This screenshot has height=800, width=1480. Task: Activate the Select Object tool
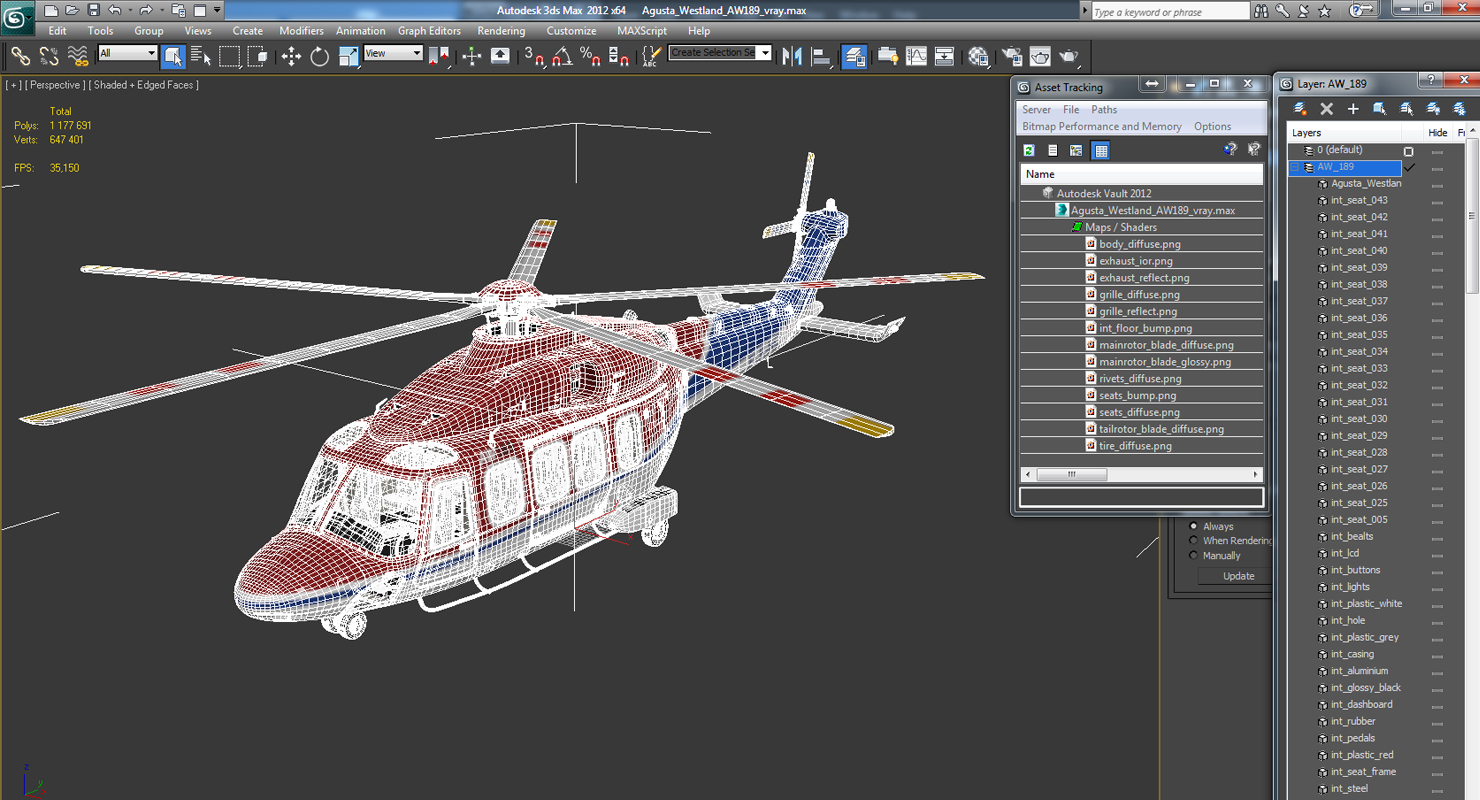pyautogui.click(x=173, y=56)
